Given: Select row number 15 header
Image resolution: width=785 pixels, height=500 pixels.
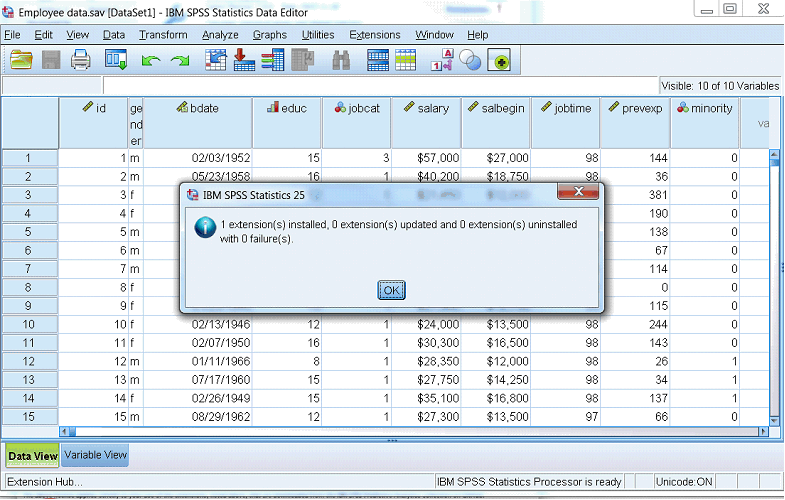Looking at the screenshot, I should pyautogui.click(x=29, y=416).
